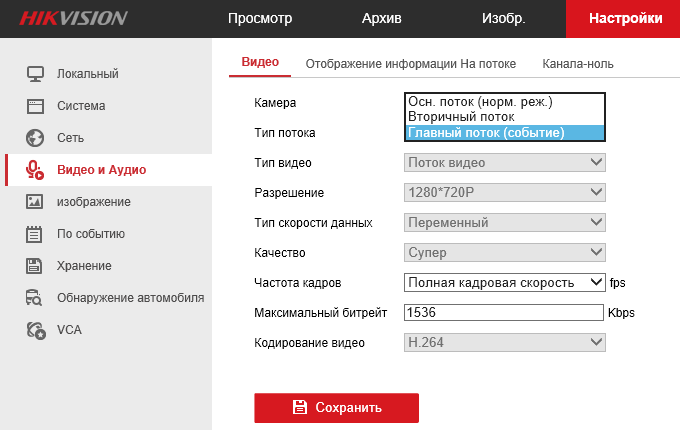The height and width of the screenshot is (430, 680).
Task: Switch to the 'Канала-ноль' tab
Action: coord(578,63)
